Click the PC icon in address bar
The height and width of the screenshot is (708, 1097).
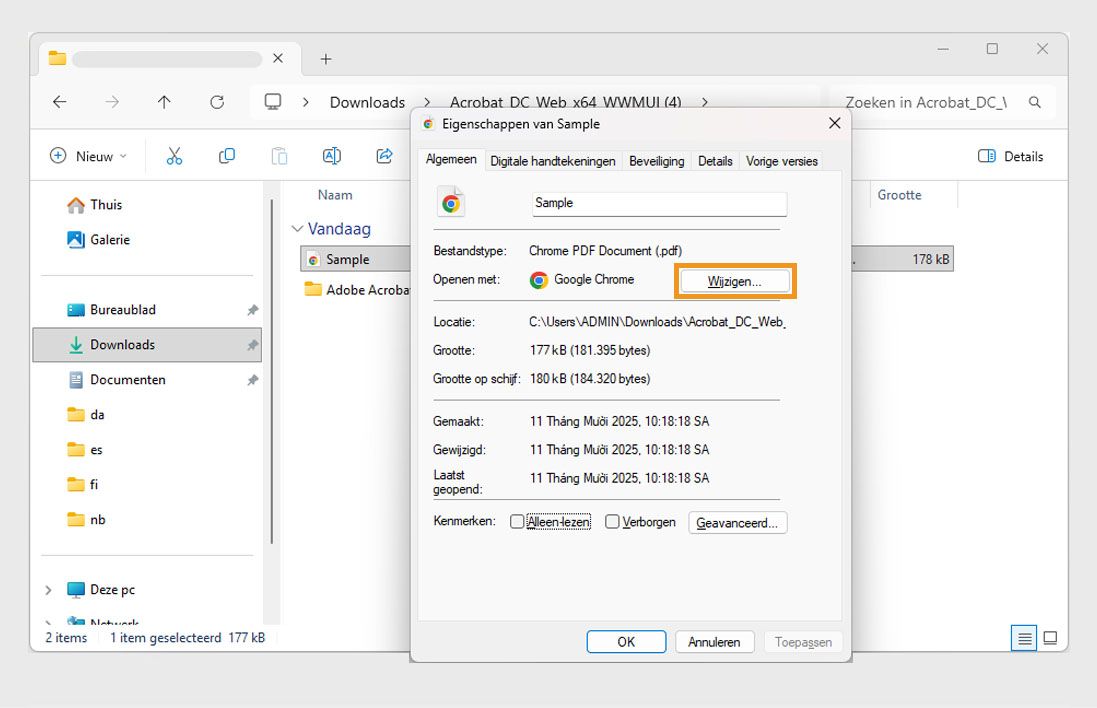[x=273, y=102]
